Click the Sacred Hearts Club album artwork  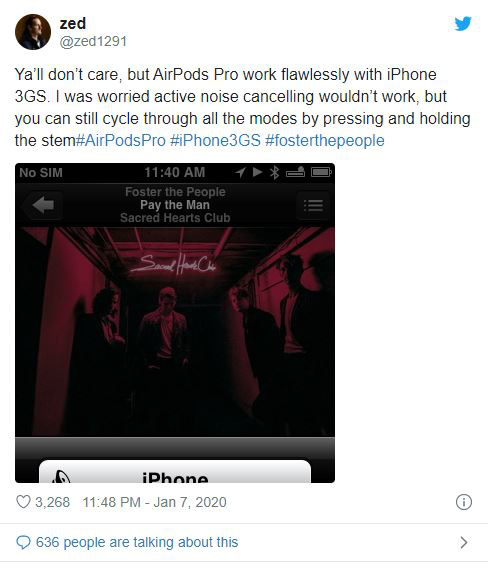point(175,332)
